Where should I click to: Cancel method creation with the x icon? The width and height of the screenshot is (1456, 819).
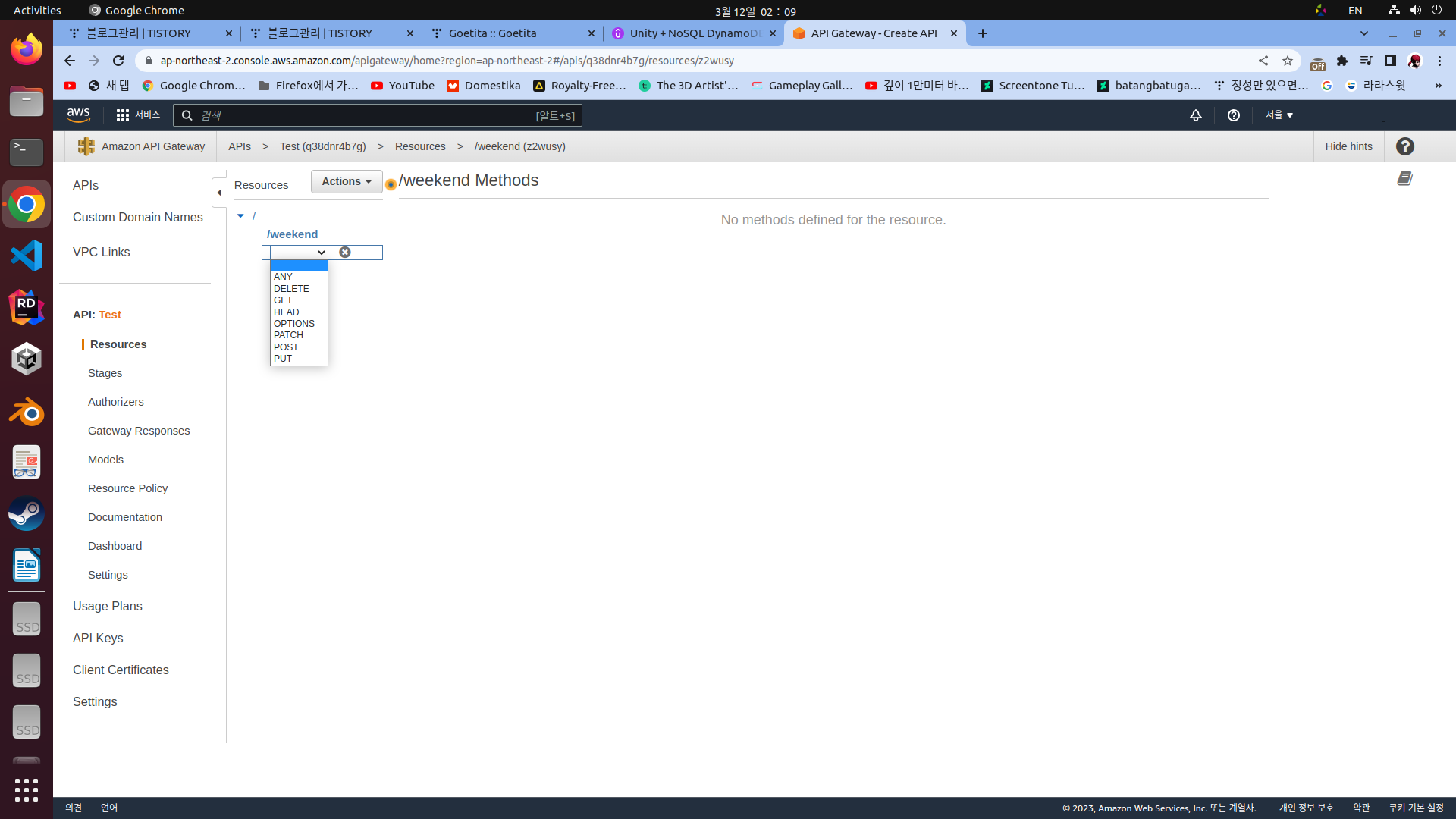tap(345, 253)
